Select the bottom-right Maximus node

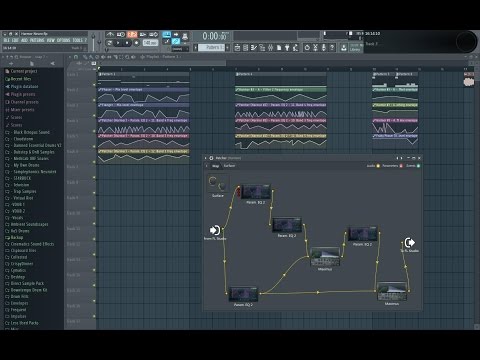[392, 292]
